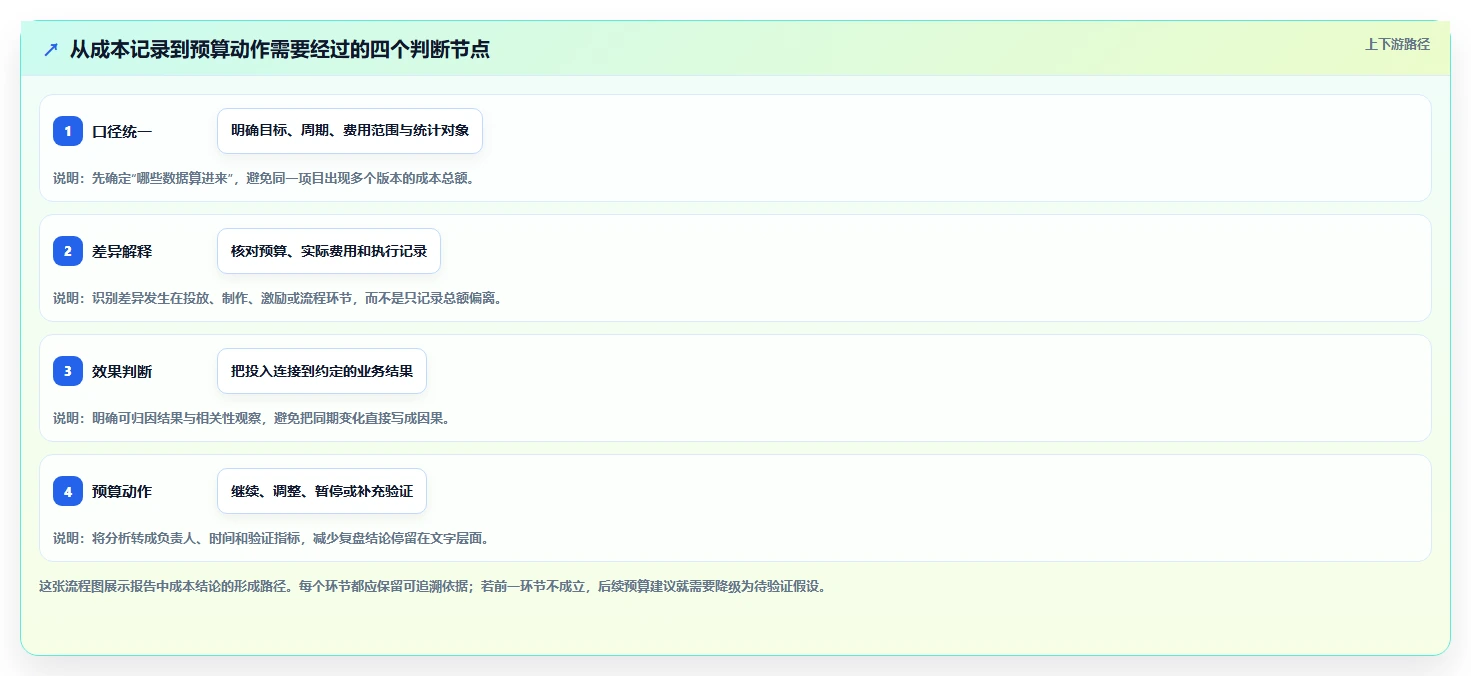Click the note starting 说明：先确定“哪些数据算进来”

[x=264, y=178]
